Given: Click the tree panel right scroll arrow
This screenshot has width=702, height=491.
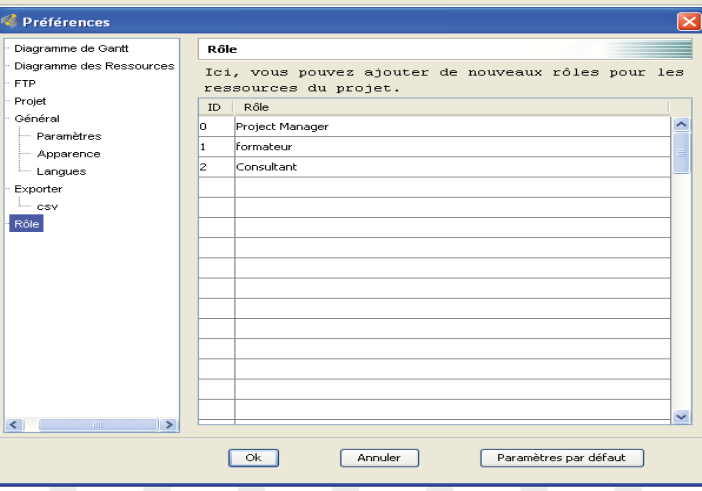Looking at the screenshot, I should pyautogui.click(x=171, y=425).
